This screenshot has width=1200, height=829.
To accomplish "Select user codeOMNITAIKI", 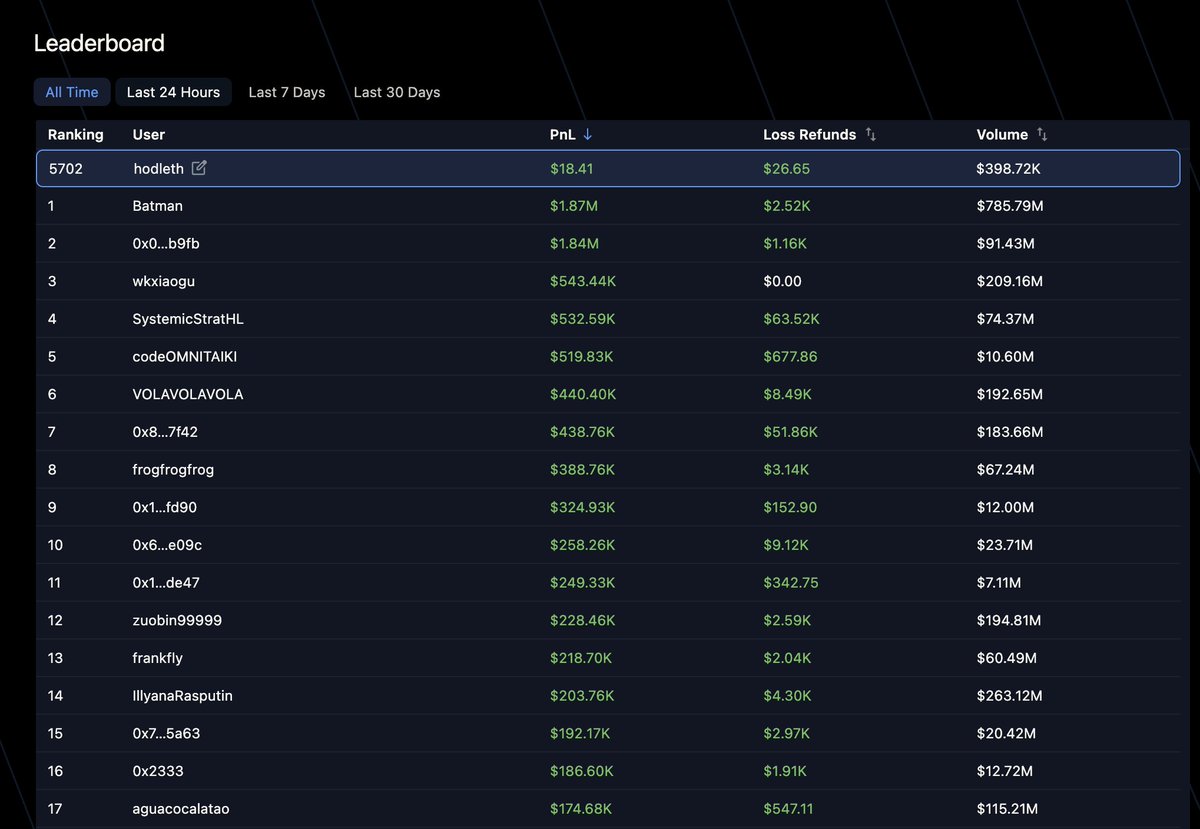I will pos(185,357).
